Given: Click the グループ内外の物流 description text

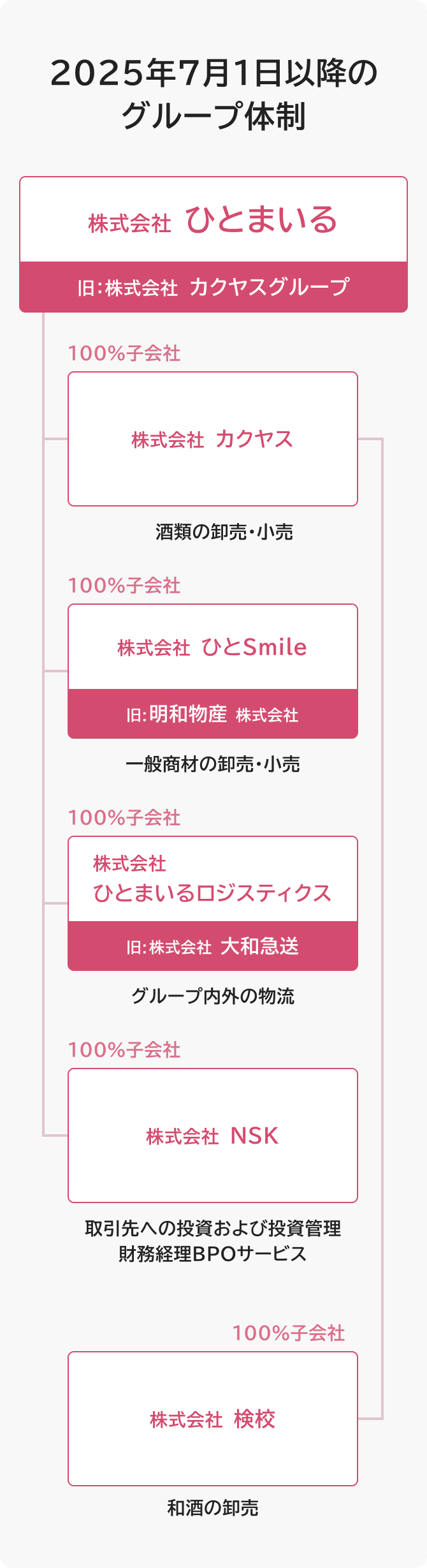Looking at the screenshot, I should [x=213, y=996].
